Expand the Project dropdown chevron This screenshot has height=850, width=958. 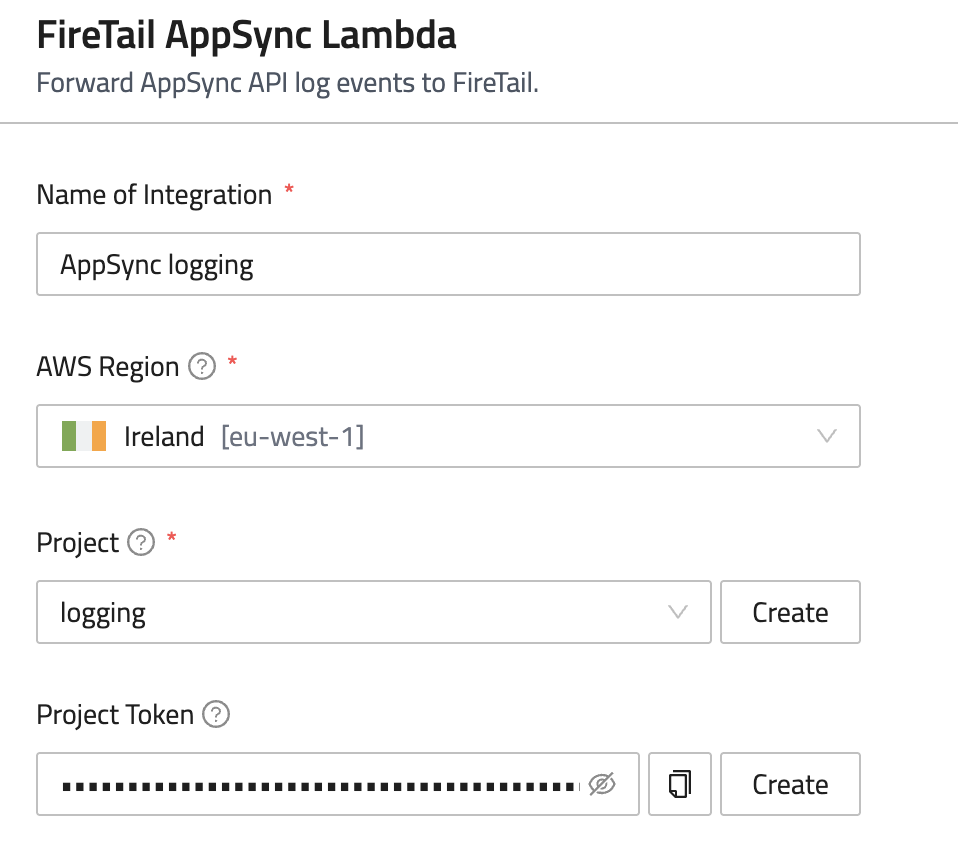click(x=677, y=612)
